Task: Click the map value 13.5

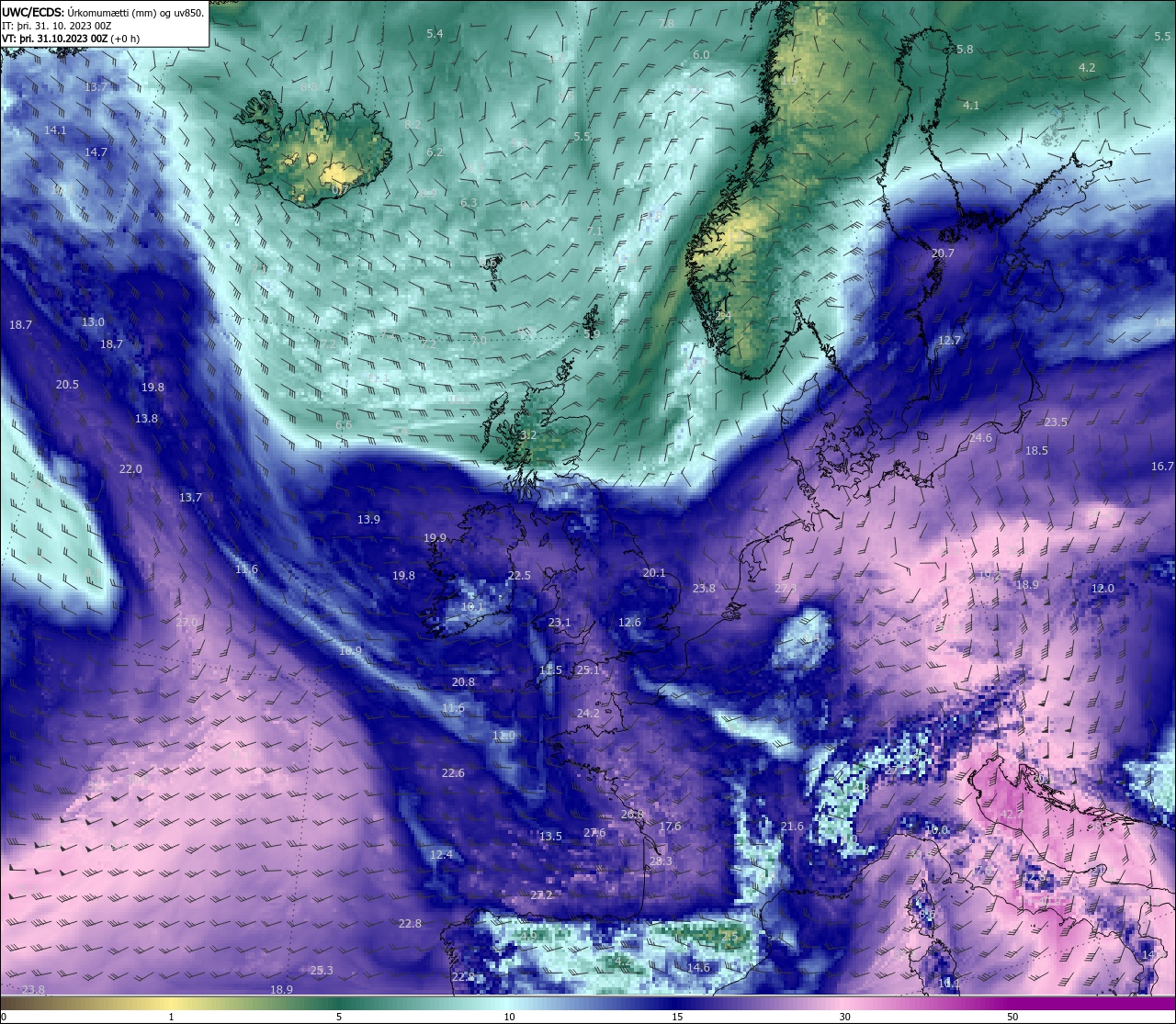Action: [x=550, y=837]
